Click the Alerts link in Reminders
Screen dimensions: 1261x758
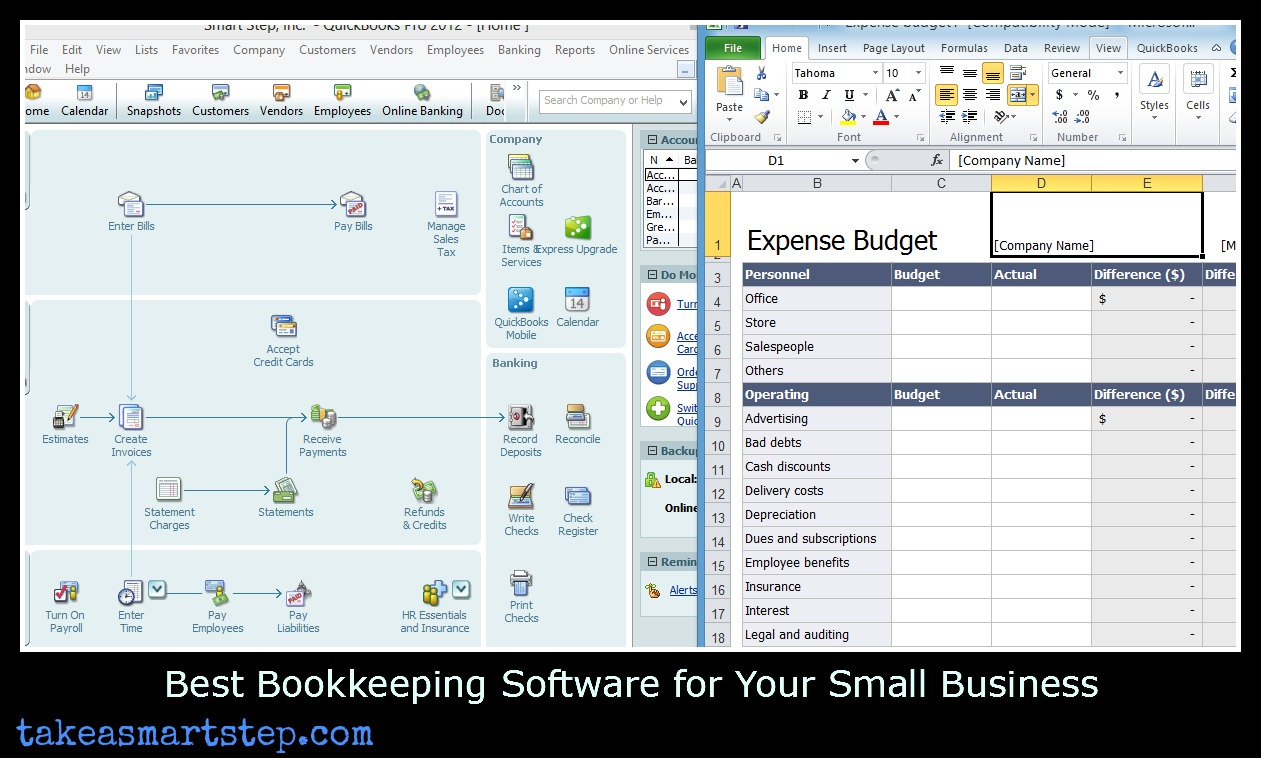coord(683,590)
